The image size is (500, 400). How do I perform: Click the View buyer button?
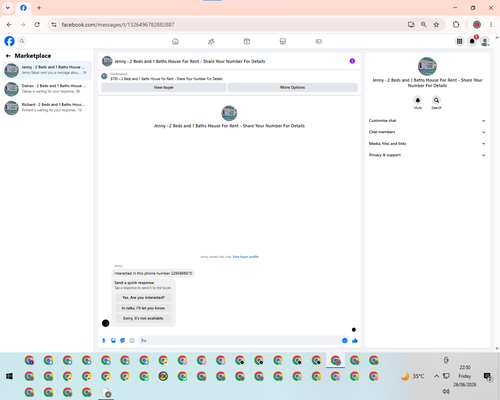[x=163, y=87]
